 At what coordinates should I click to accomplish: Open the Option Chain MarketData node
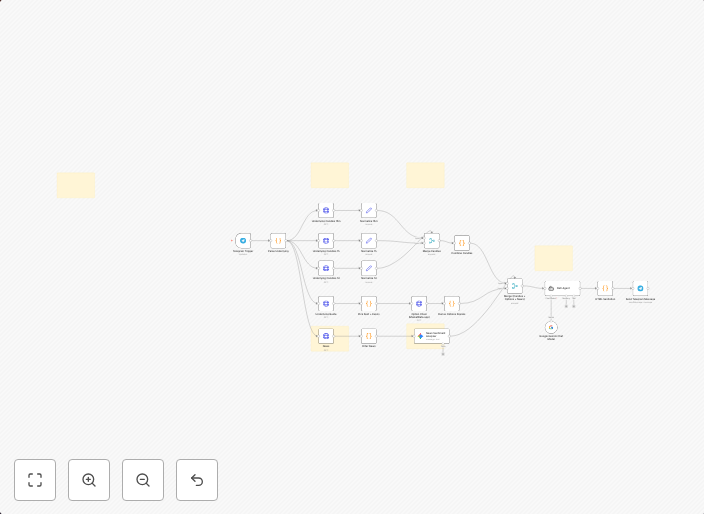pos(419,303)
